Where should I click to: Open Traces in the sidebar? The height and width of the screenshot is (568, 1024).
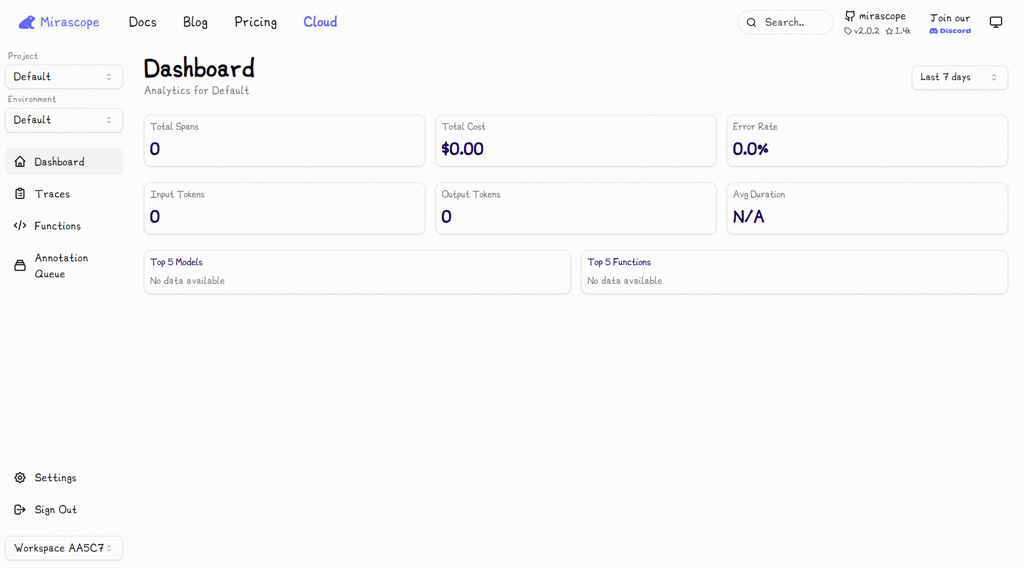pos(64,194)
